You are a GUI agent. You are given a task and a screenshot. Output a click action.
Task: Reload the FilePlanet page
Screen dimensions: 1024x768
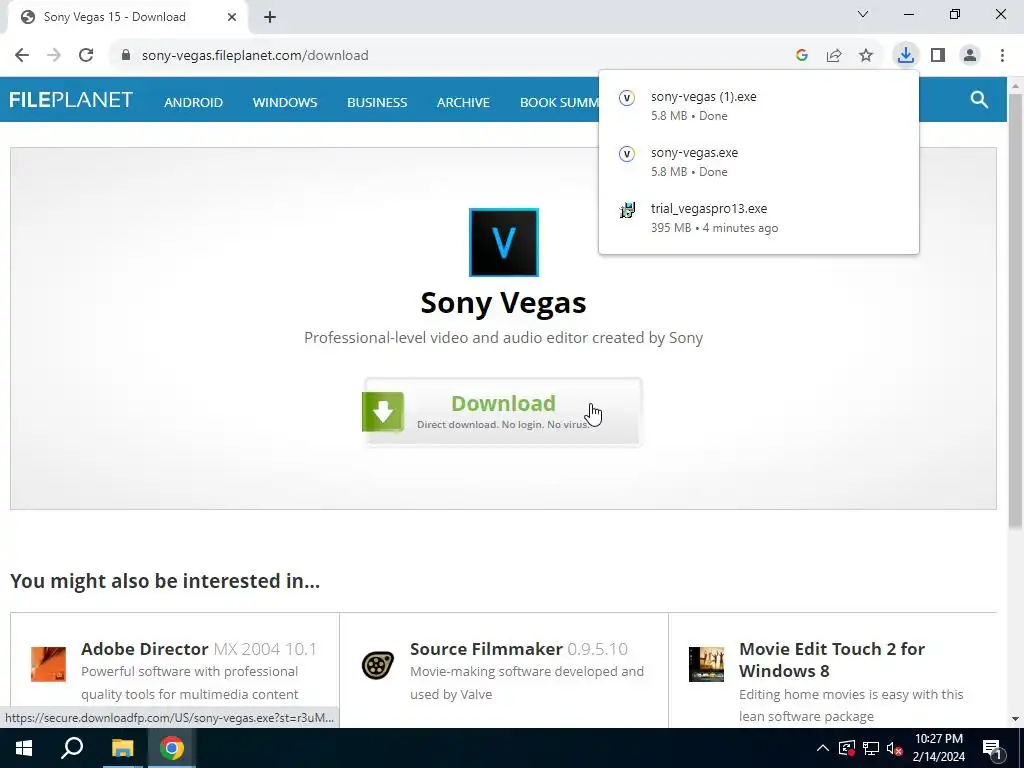click(x=86, y=56)
